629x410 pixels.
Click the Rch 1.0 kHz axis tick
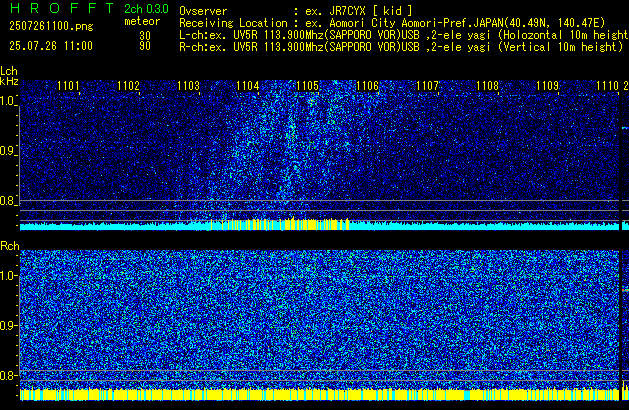(x=8, y=276)
